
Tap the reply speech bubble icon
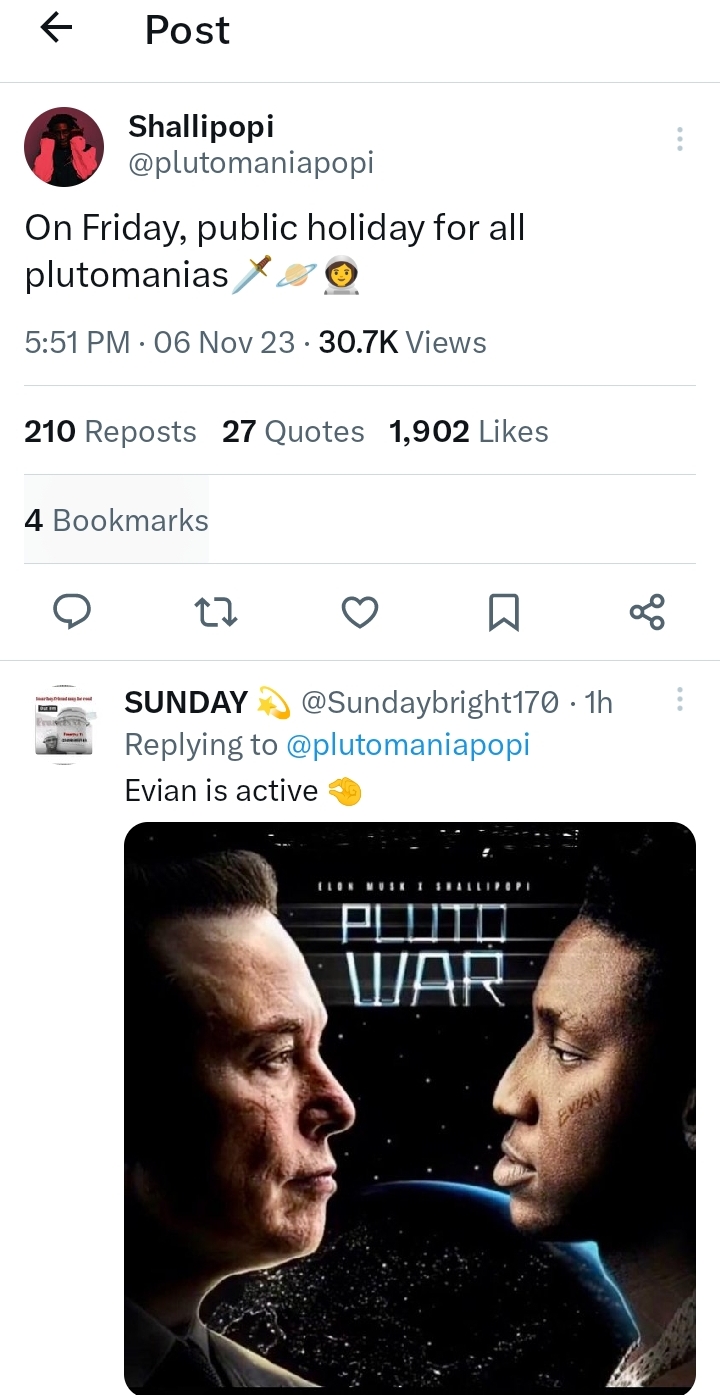pyautogui.click(x=71, y=612)
